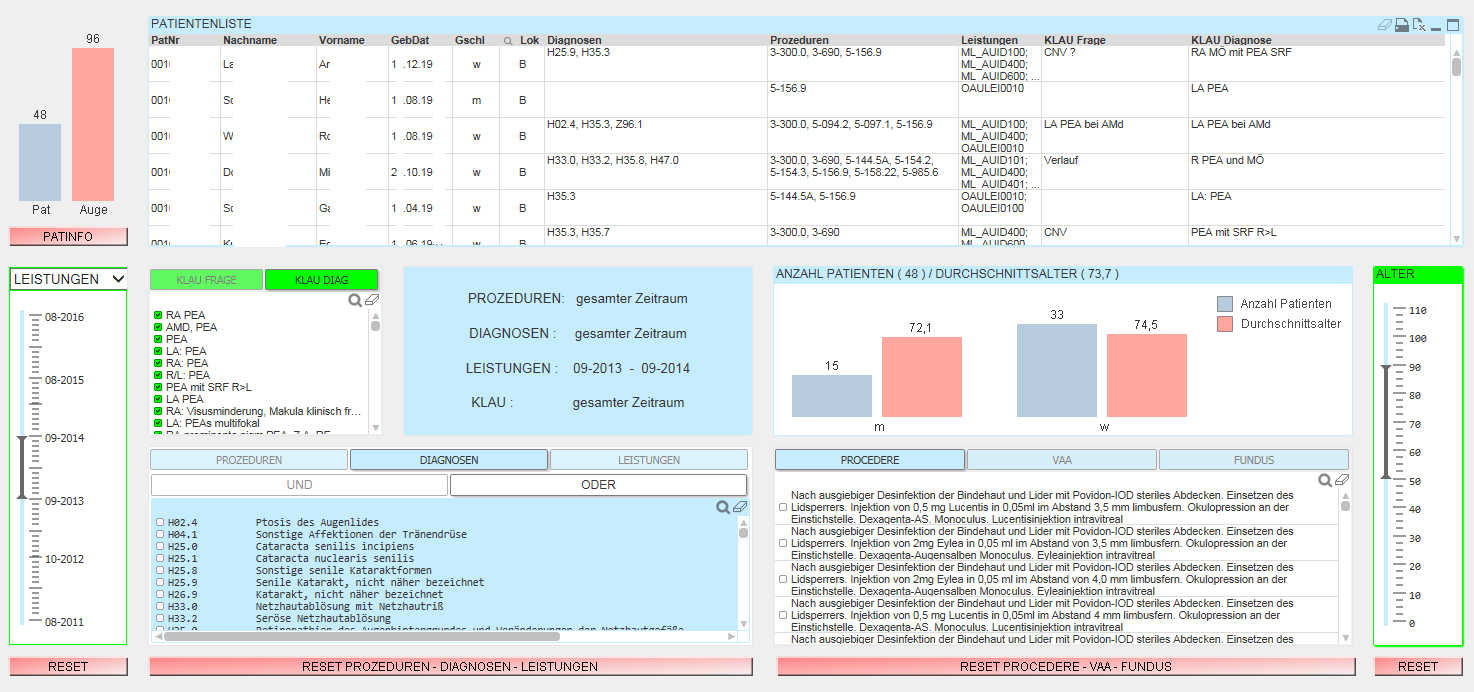Clear Procedere text list with the eraser
This screenshot has width=1474, height=692.
tap(1342, 480)
